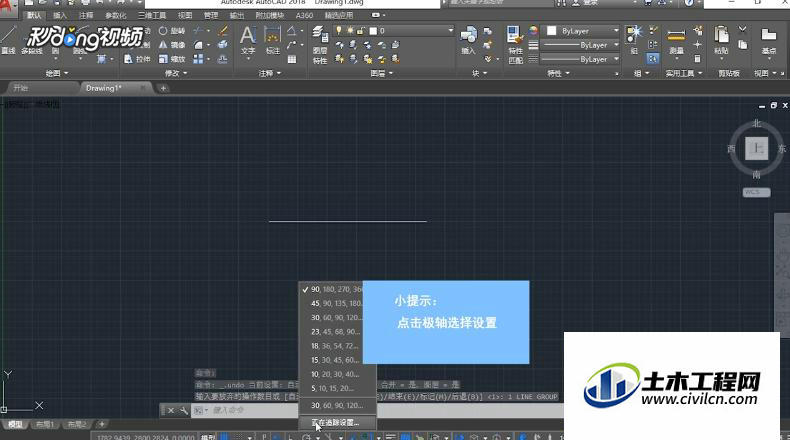This screenshot has height=440, width=790.
Task: Click ViewCube top face (上)
Action: 756,148
